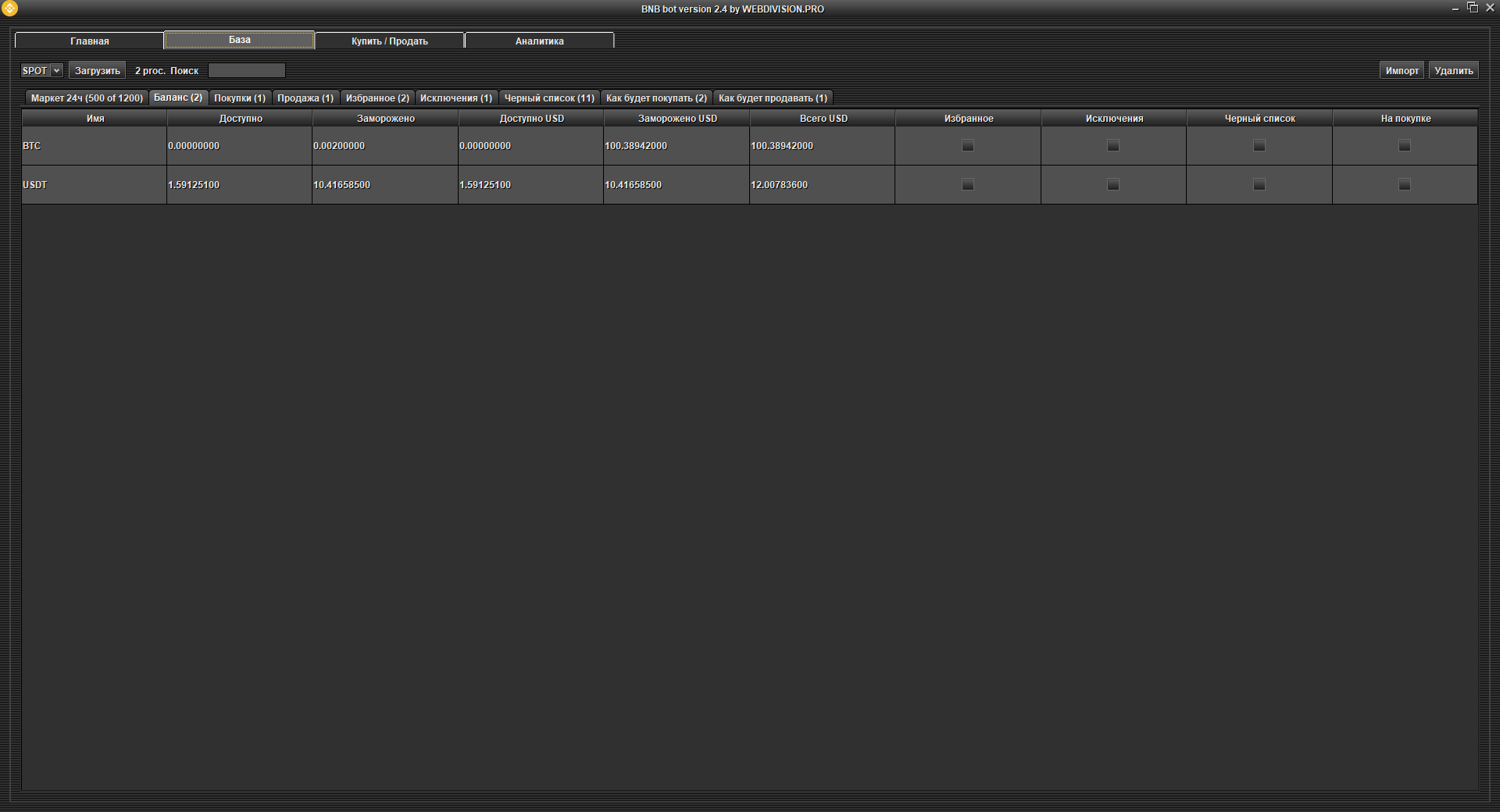
Task: Focus the Поиск search field
Action: pyautogui.click(x=247, y=70)
